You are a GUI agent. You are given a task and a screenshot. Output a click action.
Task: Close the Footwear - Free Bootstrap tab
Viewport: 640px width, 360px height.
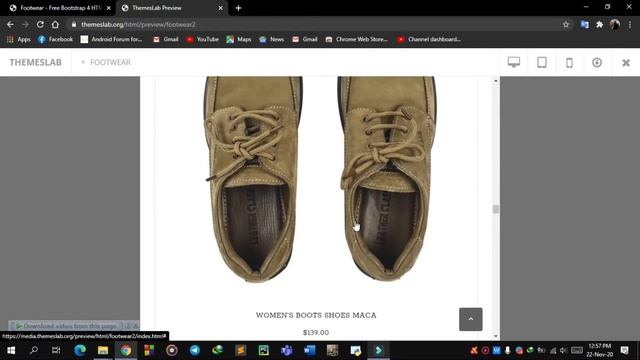(x=109, y=8)
